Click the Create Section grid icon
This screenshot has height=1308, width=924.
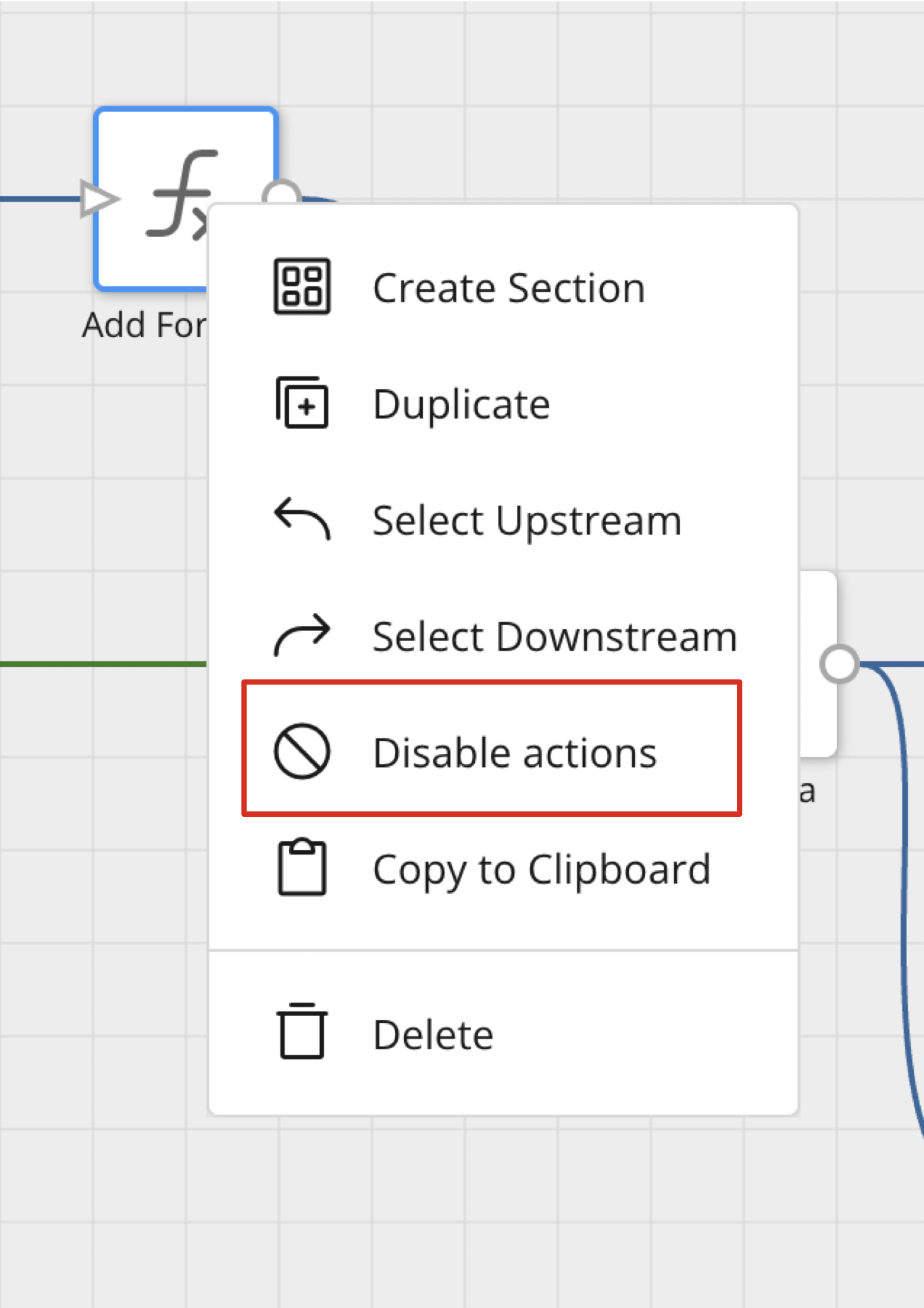coord(302,286)
